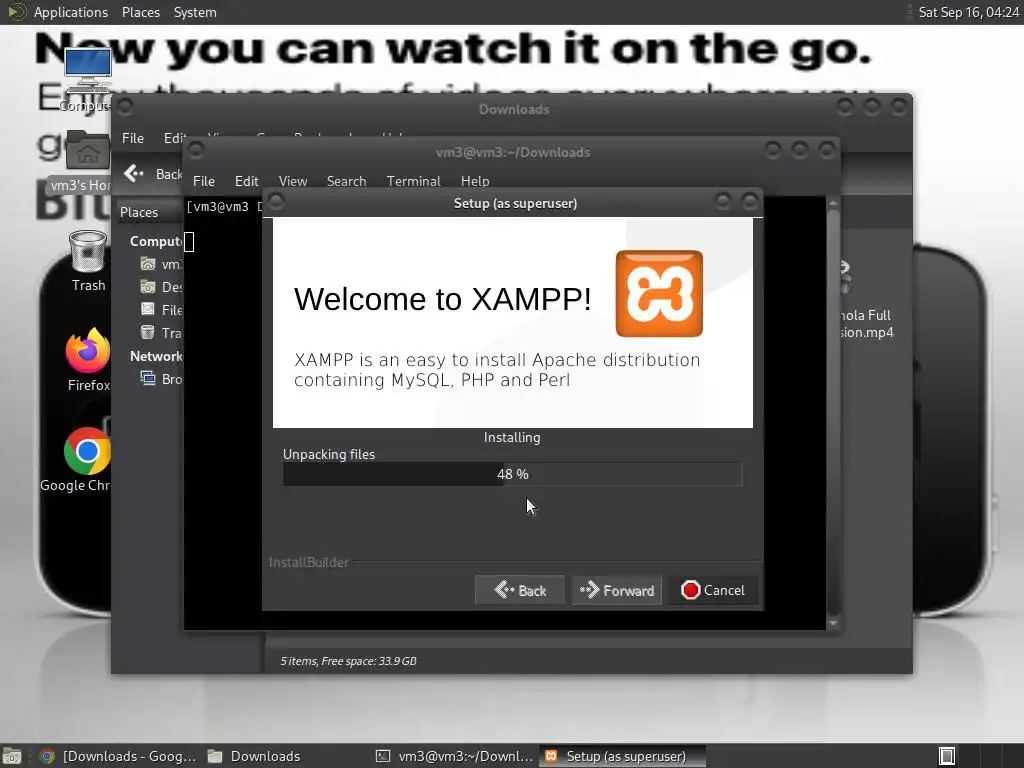1024x768 pixels.
Task: Open the System menu in top panel
Action: point(195,12)
